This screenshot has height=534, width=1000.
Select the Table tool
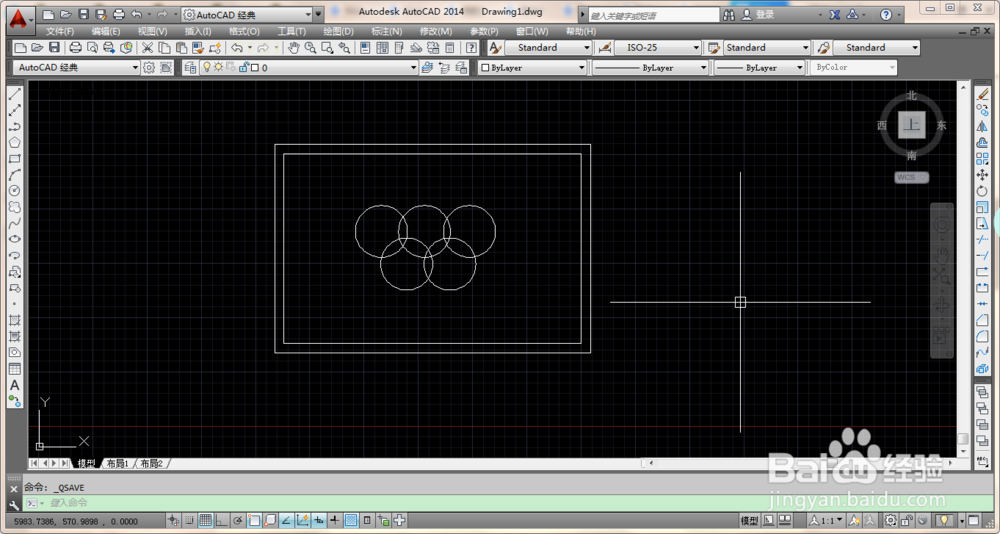coord(14,369)
